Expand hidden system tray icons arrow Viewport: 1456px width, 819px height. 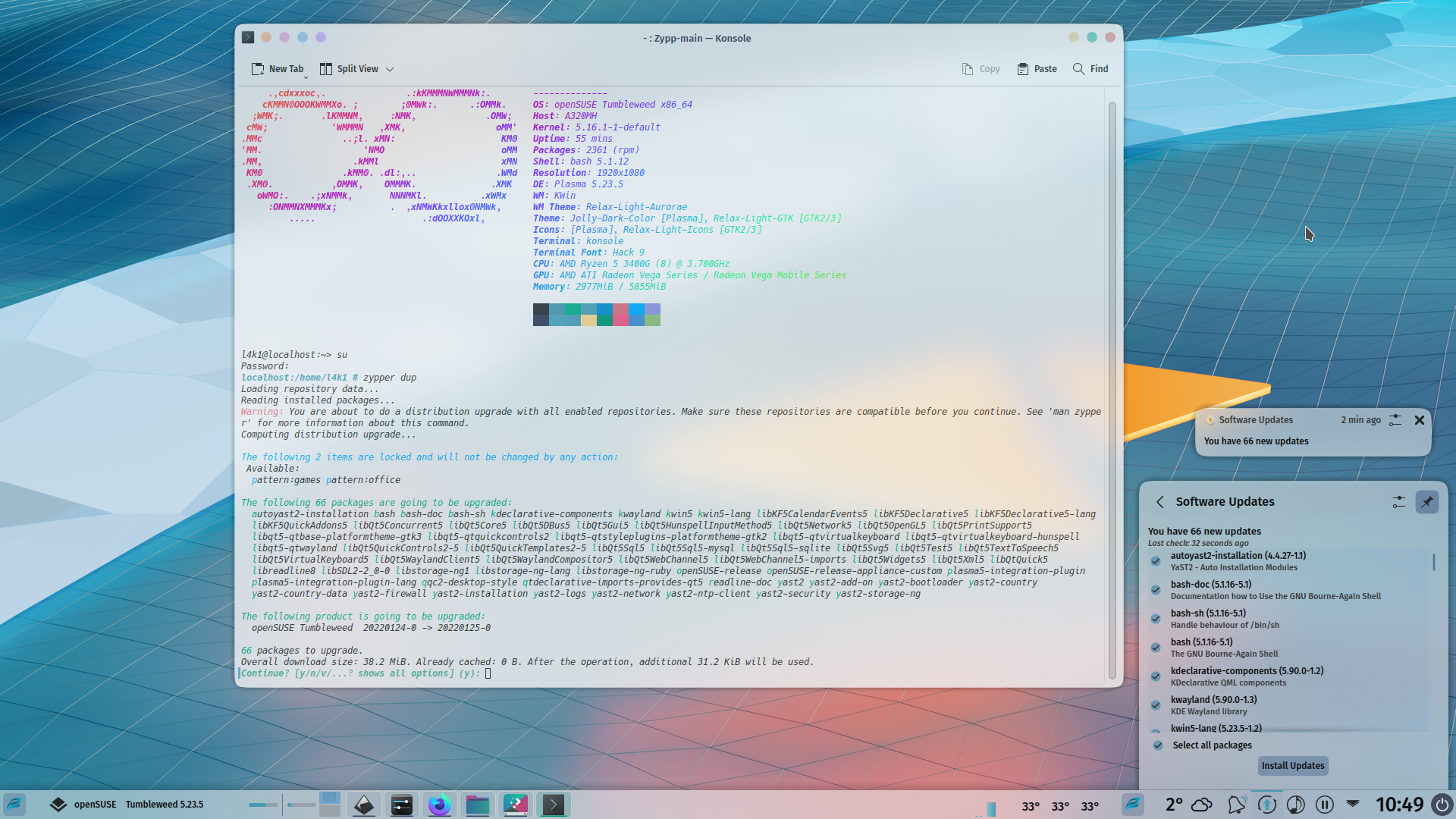tap(1353, 802)
